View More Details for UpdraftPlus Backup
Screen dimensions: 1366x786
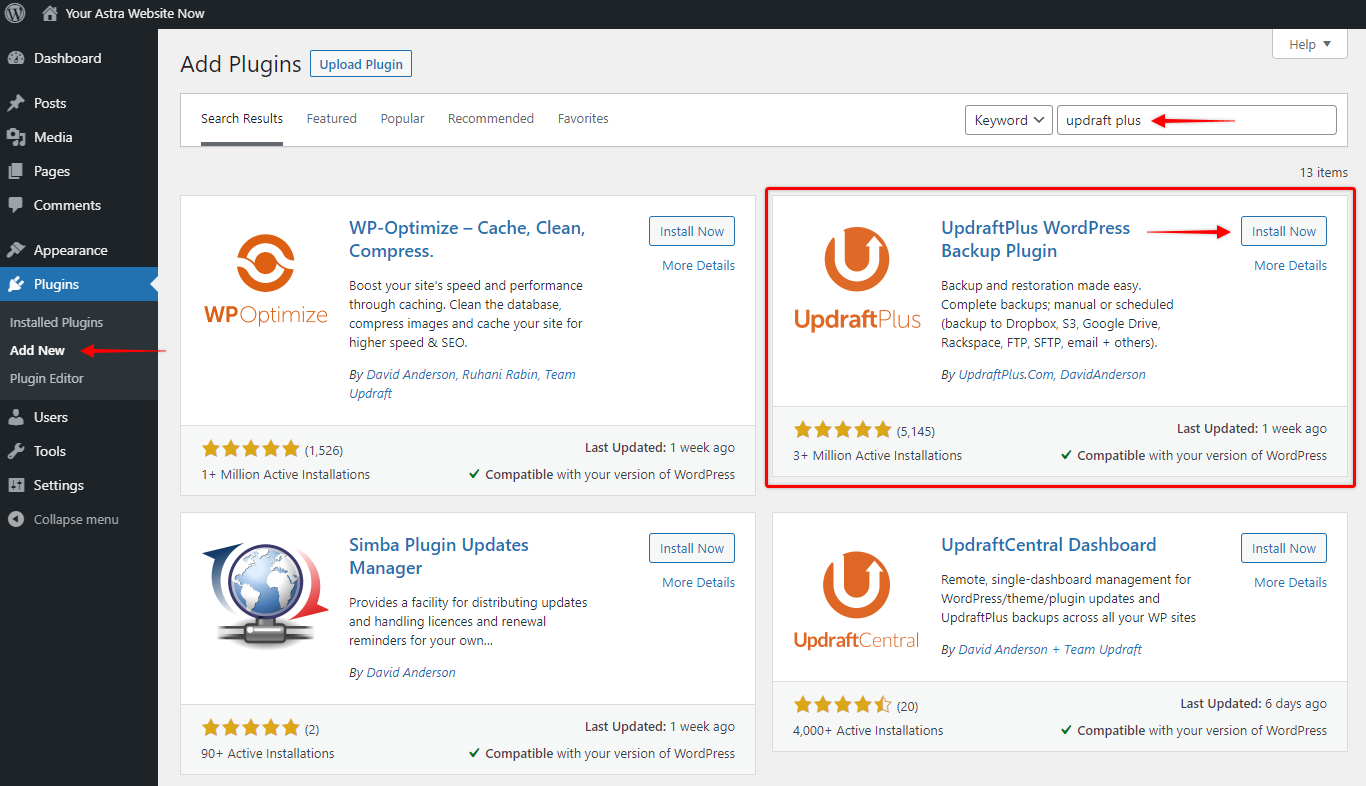1290,265
